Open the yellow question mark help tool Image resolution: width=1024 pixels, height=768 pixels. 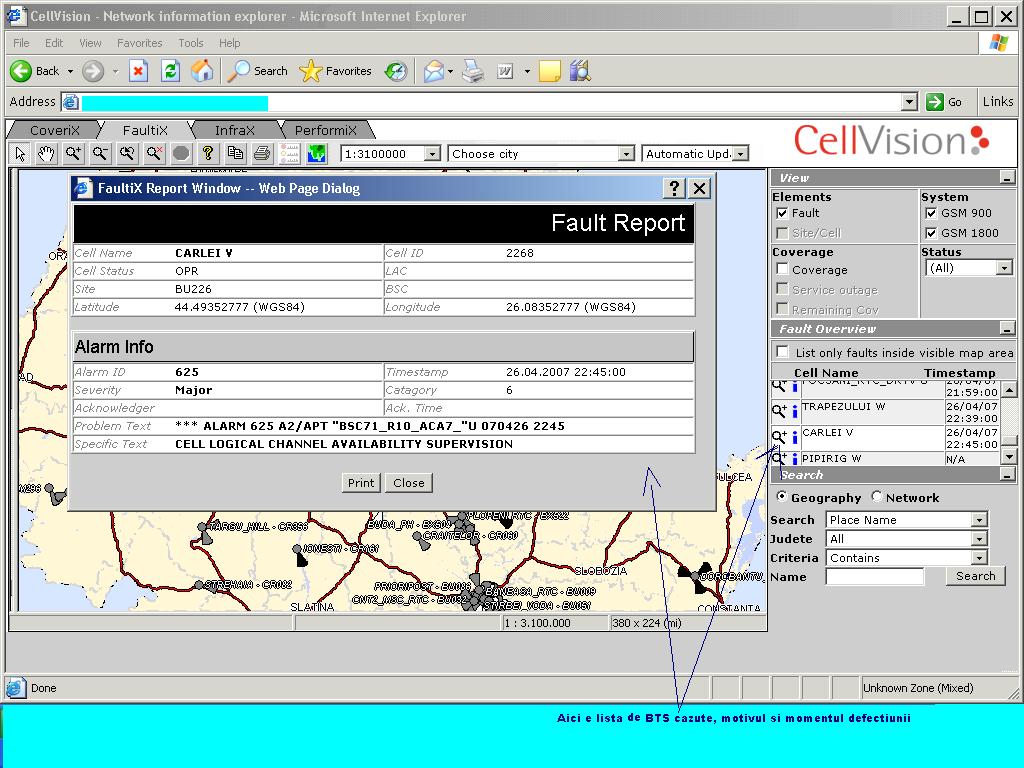tap(208, 154)
